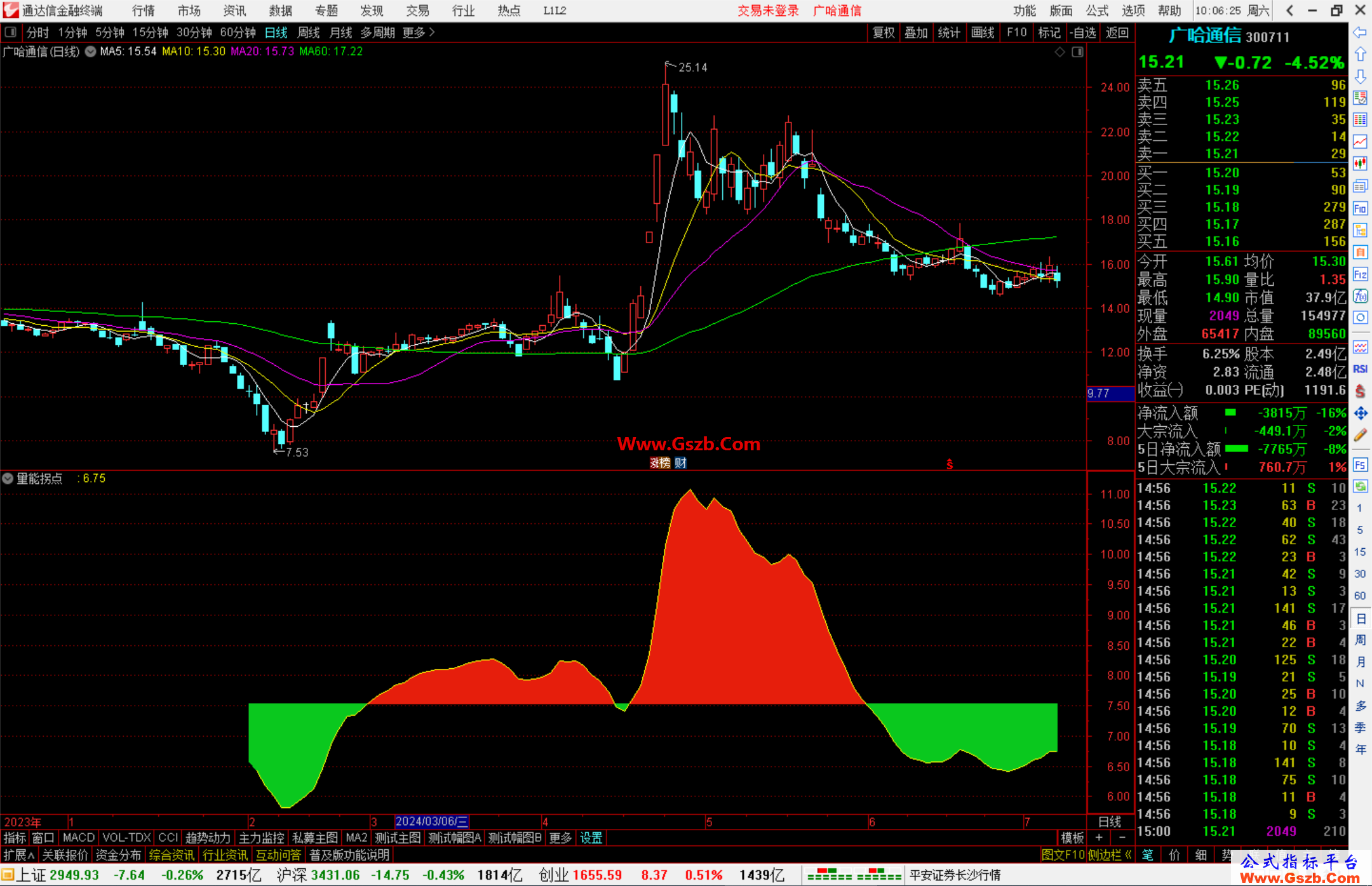Open the 模板 template menu
1372x886 pixels.
point(1072,838)
